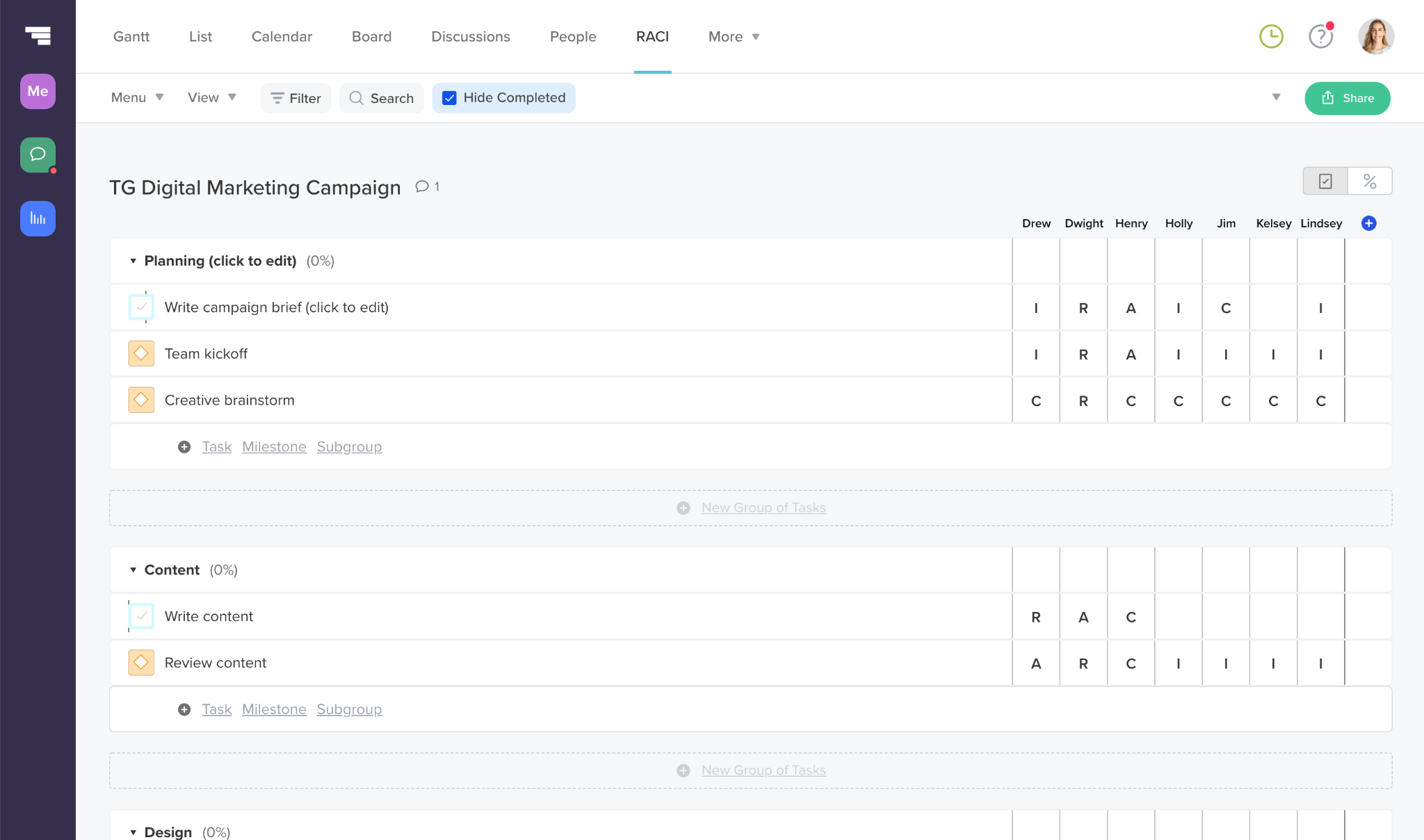The width and height of the screenshot is (1424, 840).
Task: Set Kelsey's role for Write campaign brief
Action: click(1273, 307)
